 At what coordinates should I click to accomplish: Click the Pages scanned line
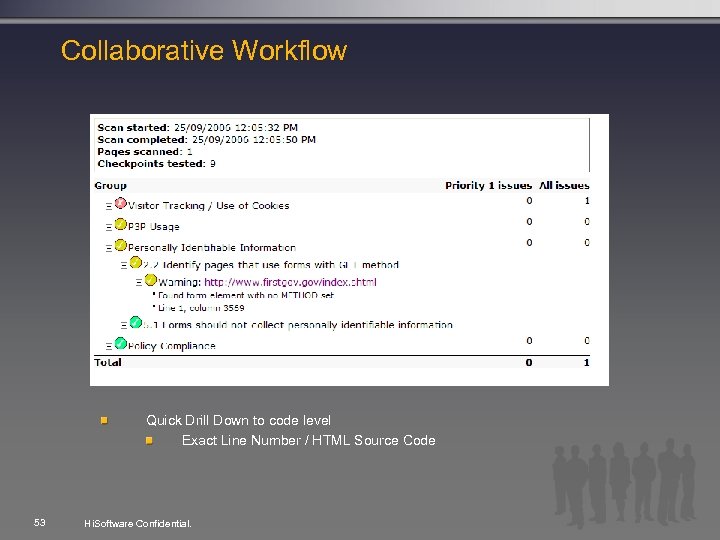point(145,152)
